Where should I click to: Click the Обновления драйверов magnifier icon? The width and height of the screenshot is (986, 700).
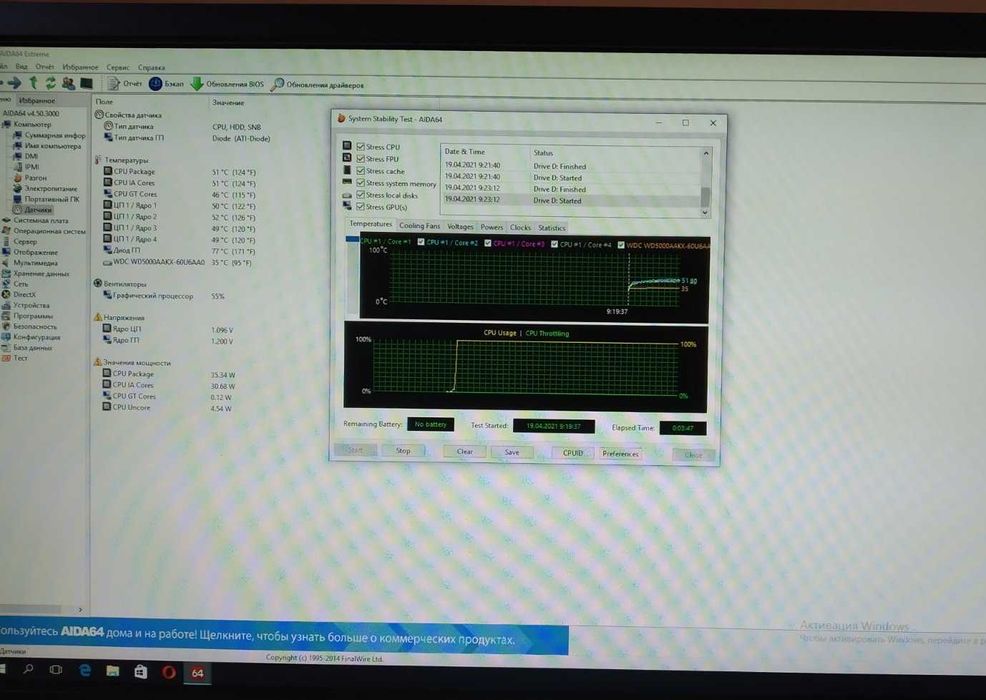[x=277, y=84]
